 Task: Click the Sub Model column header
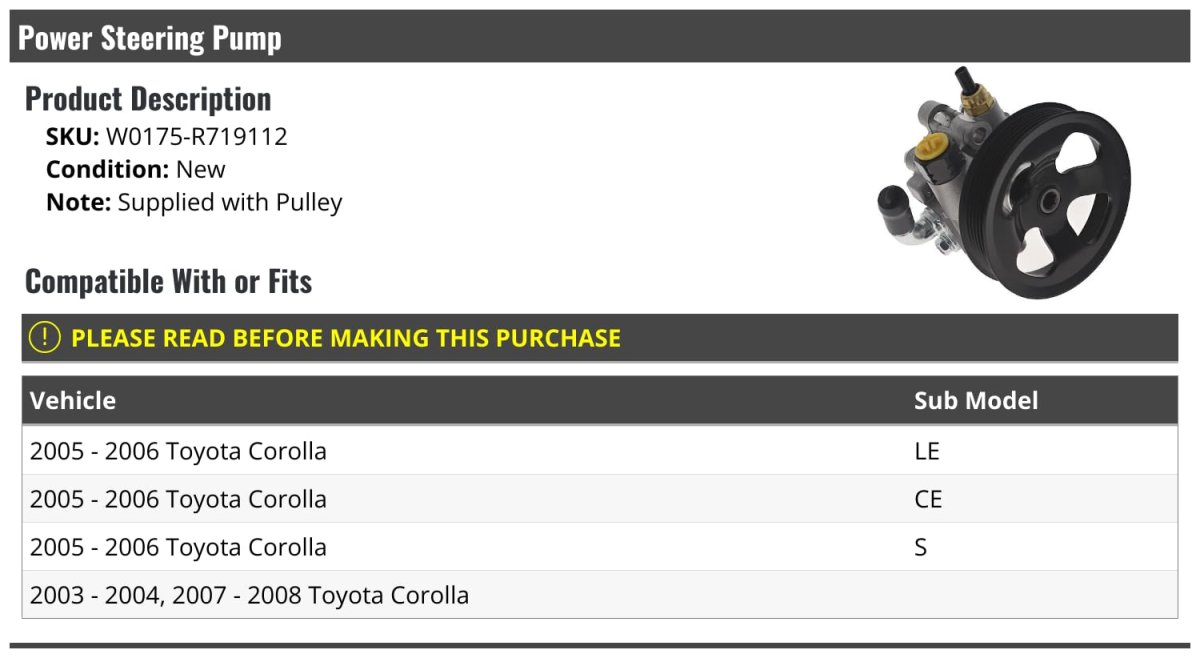point(975,401)
